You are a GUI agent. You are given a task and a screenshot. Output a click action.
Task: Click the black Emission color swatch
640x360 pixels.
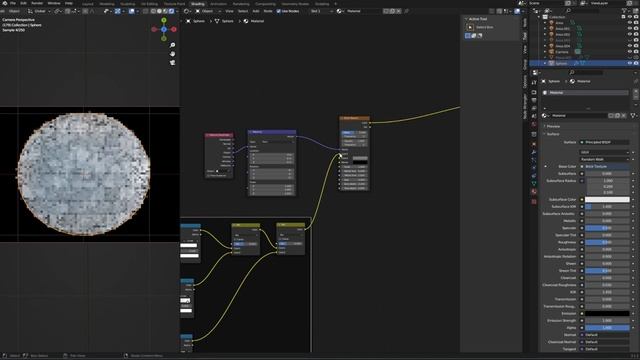[607, 313]
